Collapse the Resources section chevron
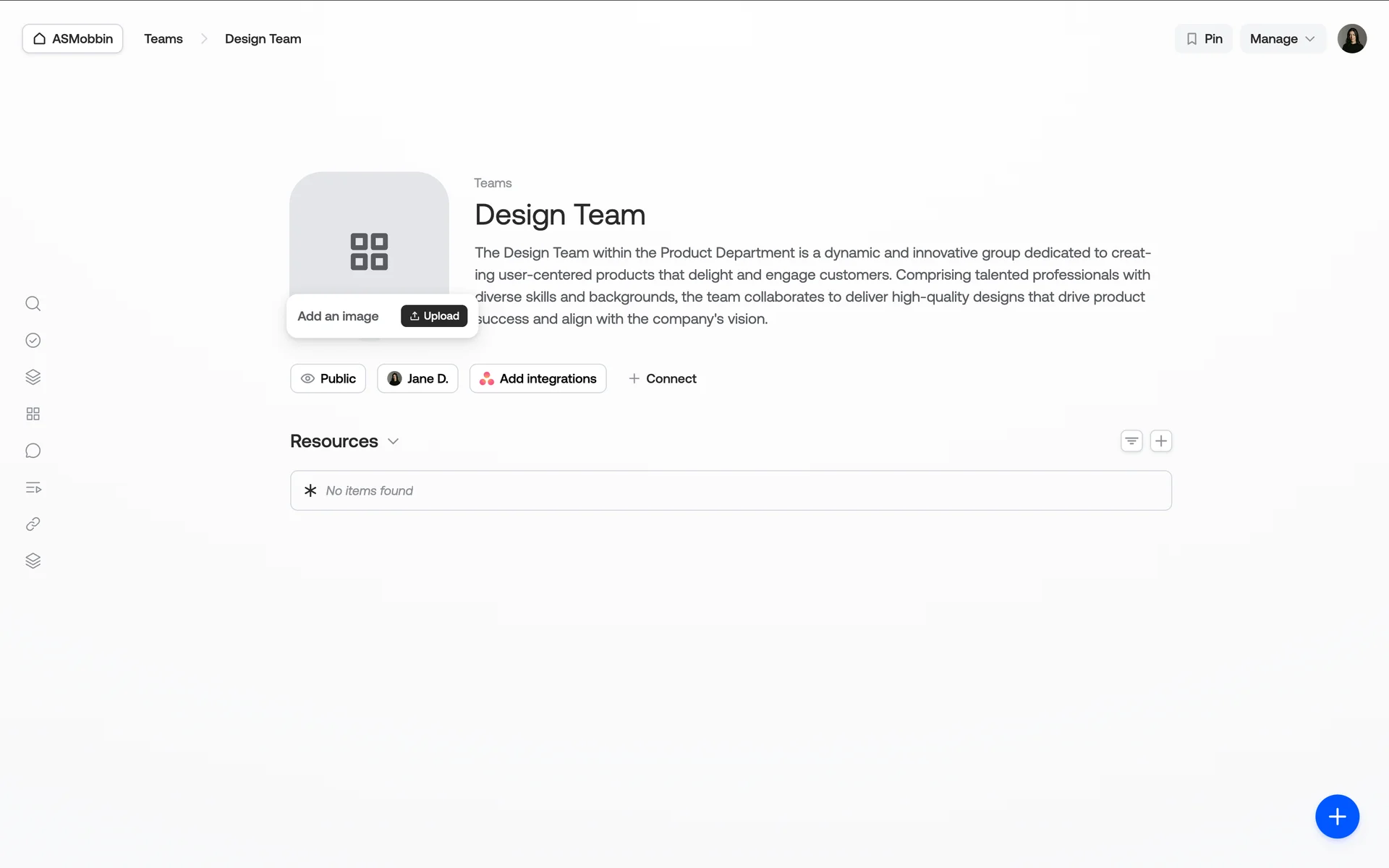The height and width of the screenshot is (868, 1389). [x=394, y=441]
